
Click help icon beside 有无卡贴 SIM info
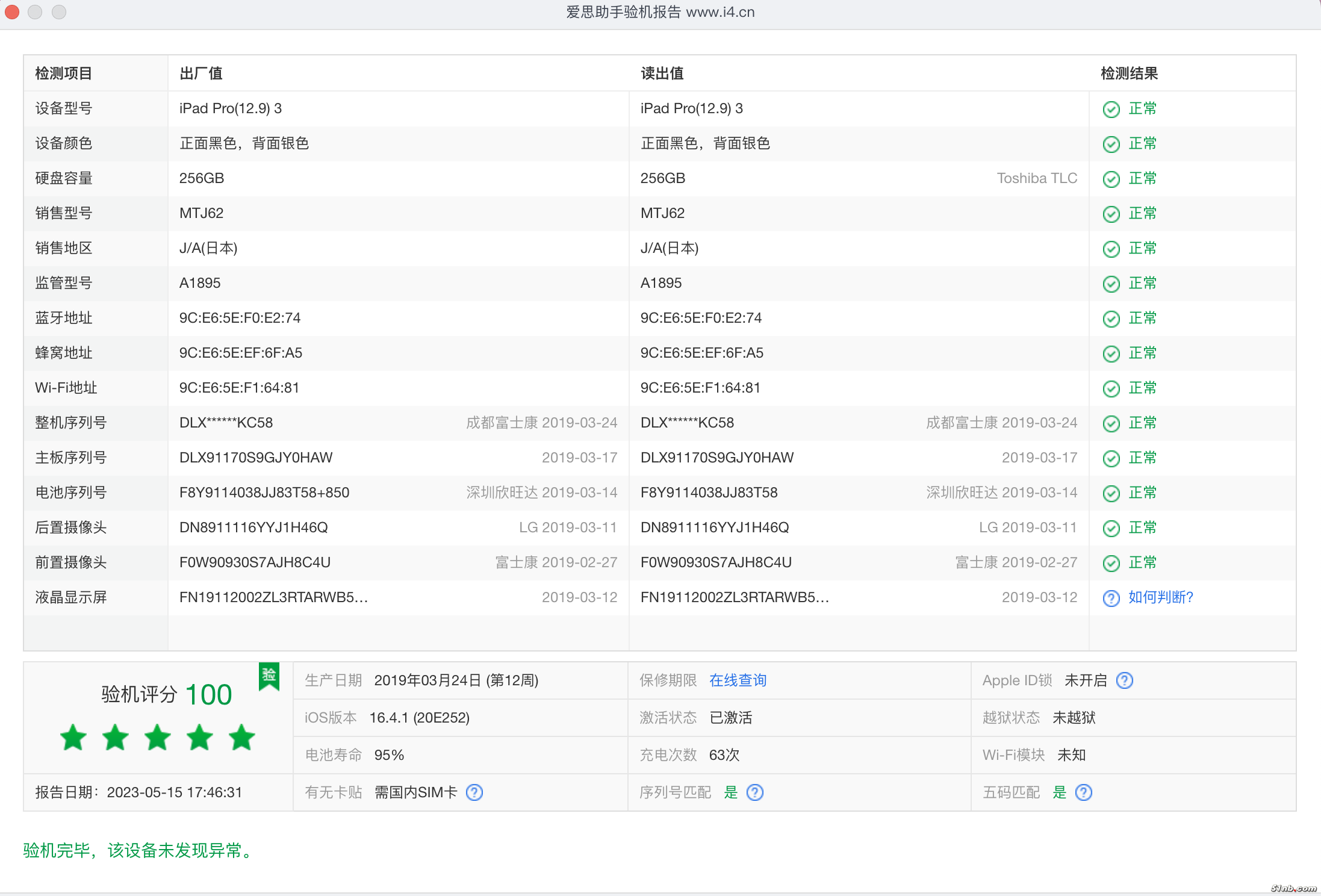click(474, 792)
